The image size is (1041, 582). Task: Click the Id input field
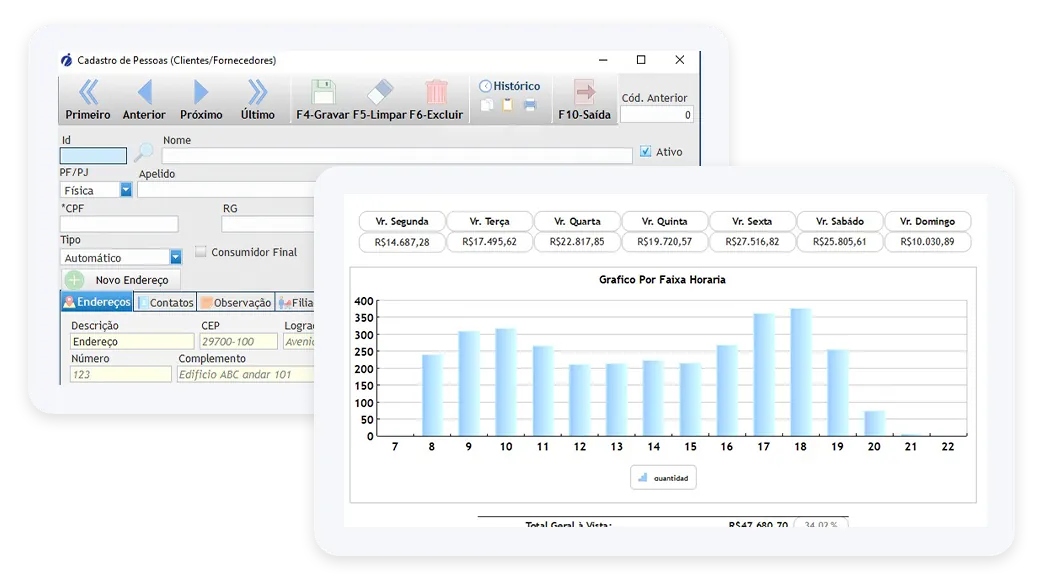tap(93, 155)
